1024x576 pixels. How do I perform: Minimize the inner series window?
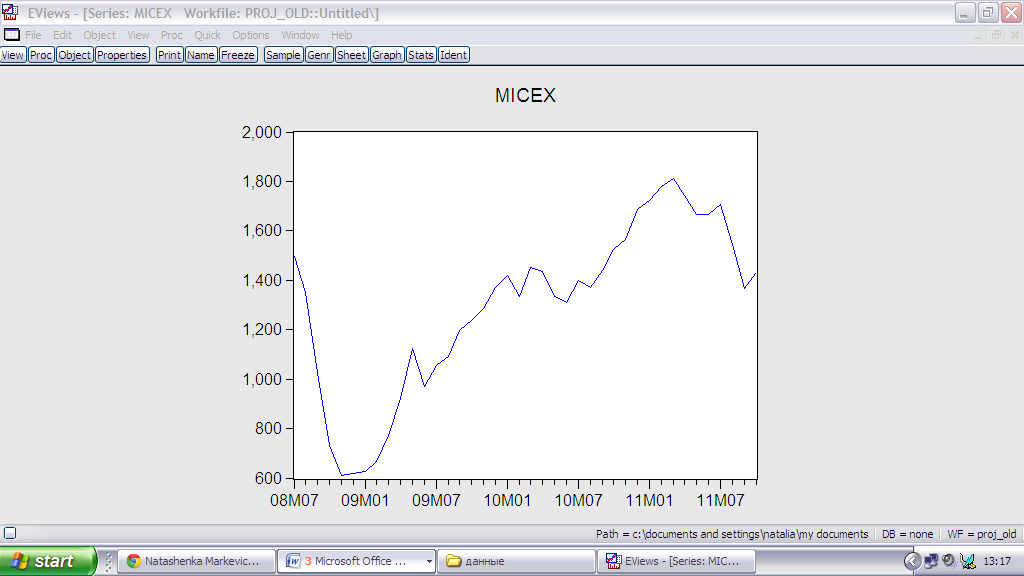point(978,35)
